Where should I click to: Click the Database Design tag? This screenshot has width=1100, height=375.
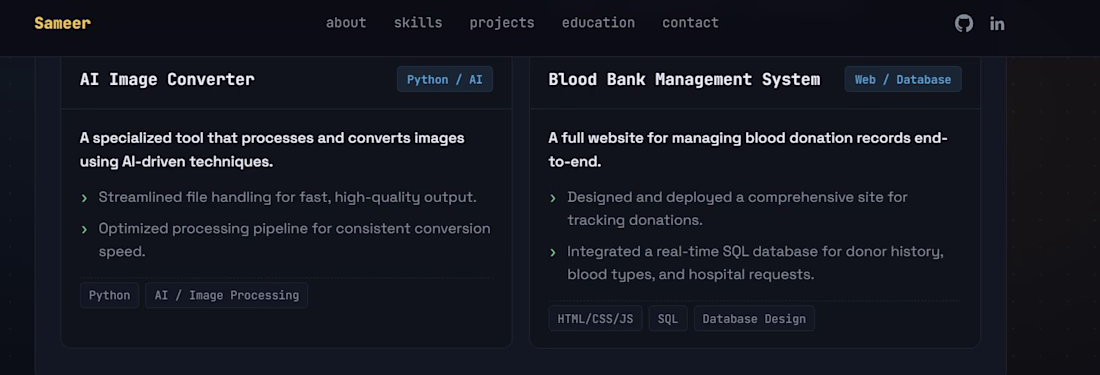click(x=754, y=318)
